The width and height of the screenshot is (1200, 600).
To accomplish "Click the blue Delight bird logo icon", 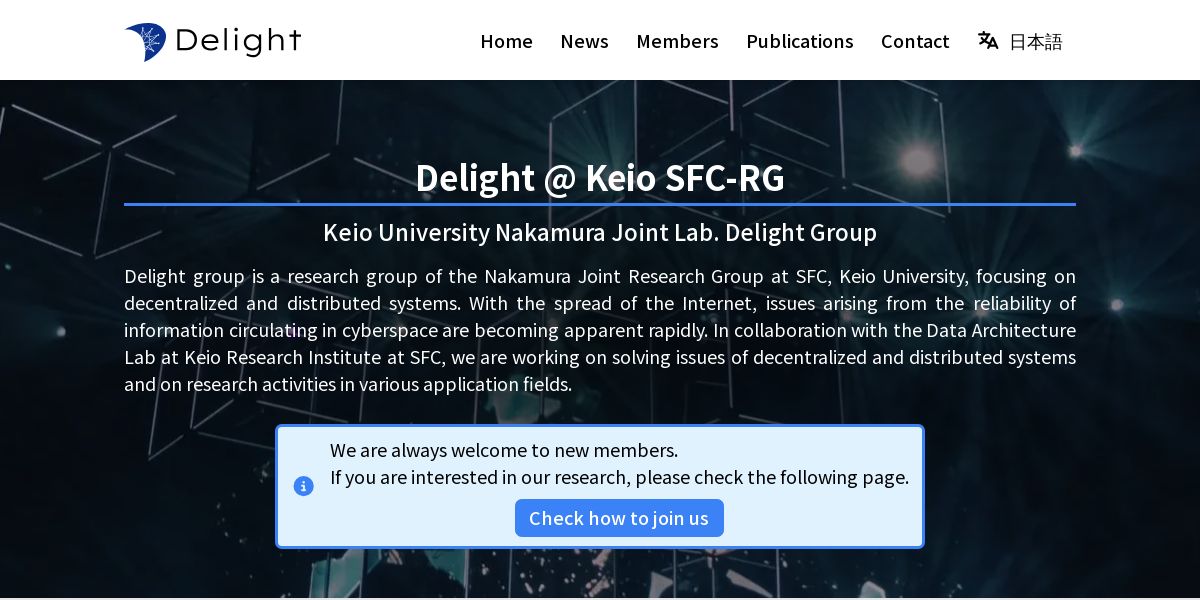I will (146, 41).
